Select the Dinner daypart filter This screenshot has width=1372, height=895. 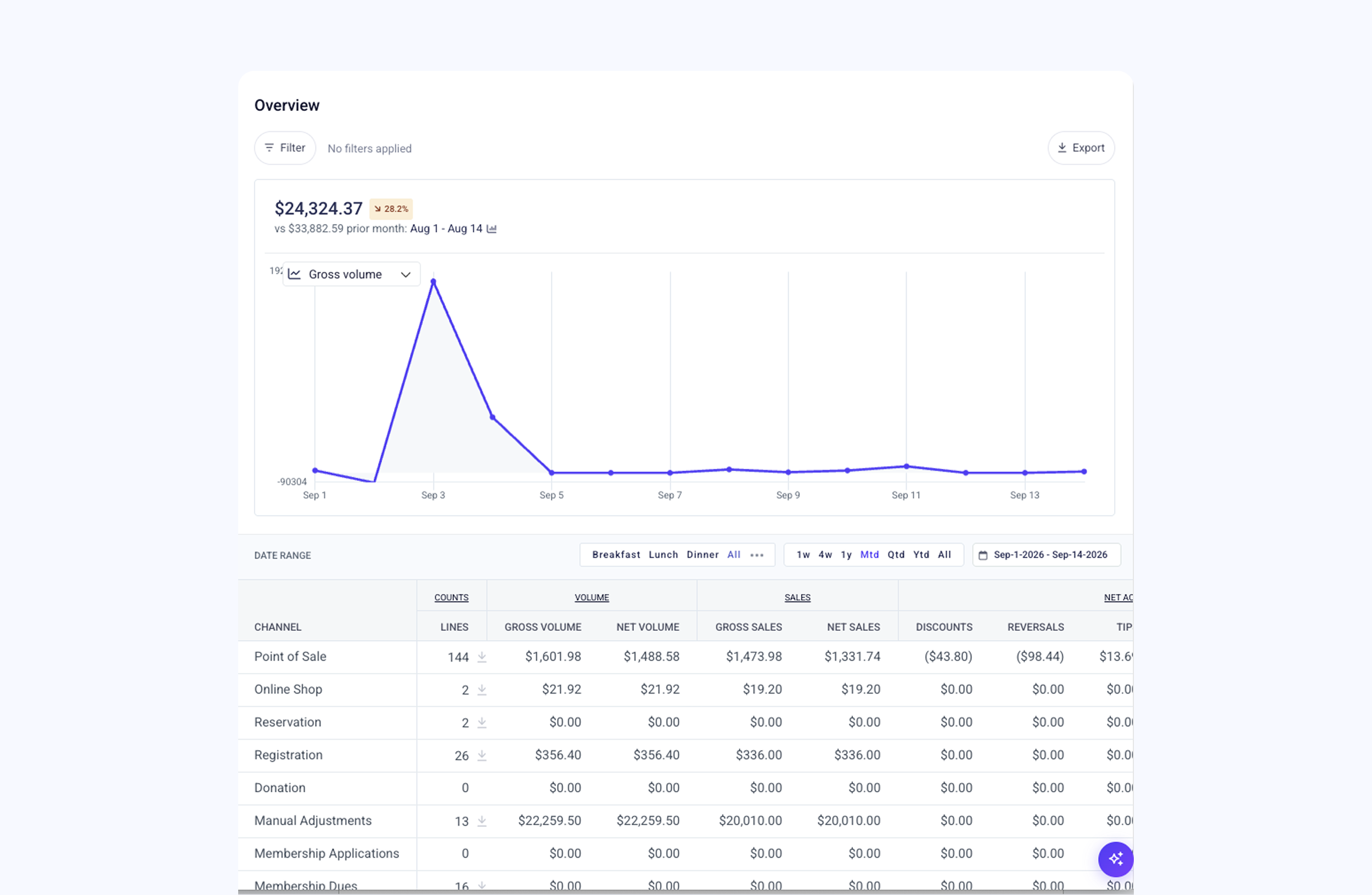tap(702, 555)
